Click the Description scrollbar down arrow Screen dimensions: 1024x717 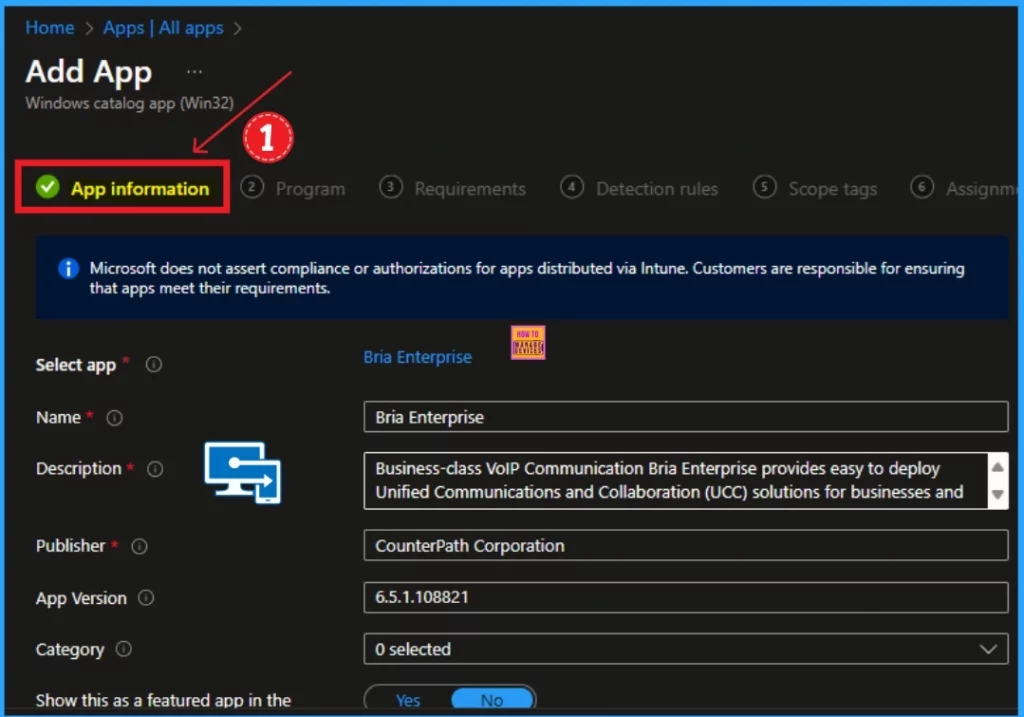click(x=997, y=494)
